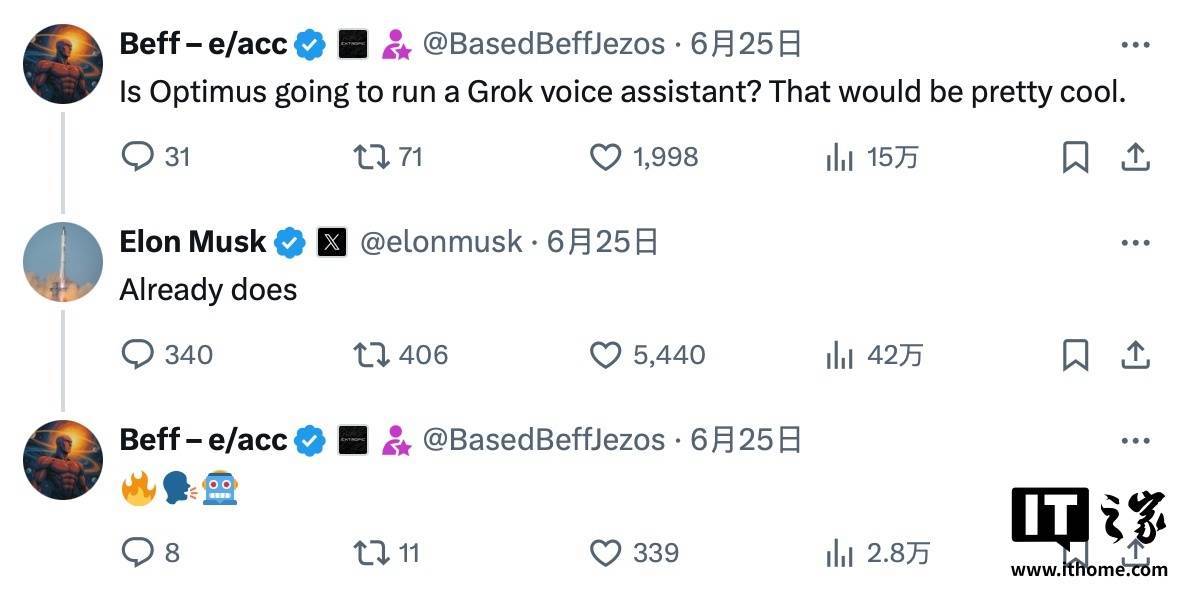Open more options on Elon Musk's tweet
The image size is (1186, 592).
(1135, 243)
